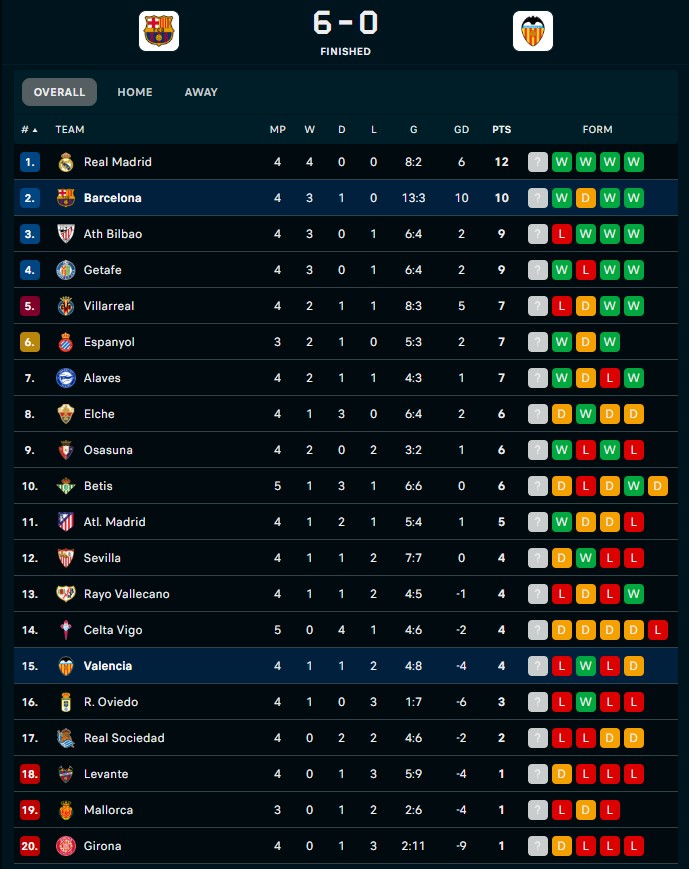Select the OVERALL standings tab
Image resolution: width=689 pixels, height=869 pixels.
tap(59, 92)
